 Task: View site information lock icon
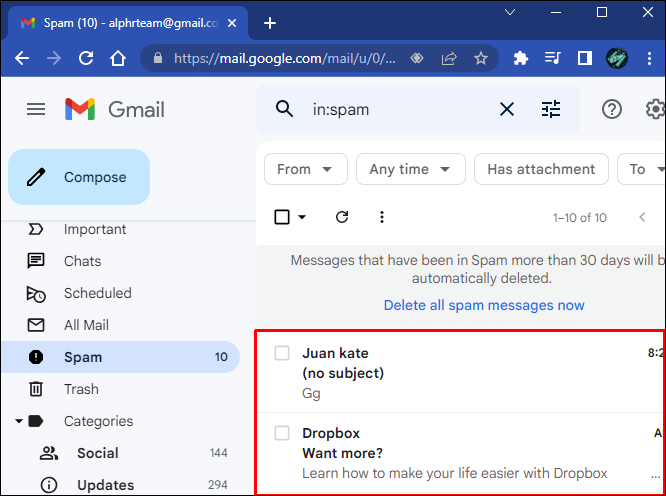point(158,58)
